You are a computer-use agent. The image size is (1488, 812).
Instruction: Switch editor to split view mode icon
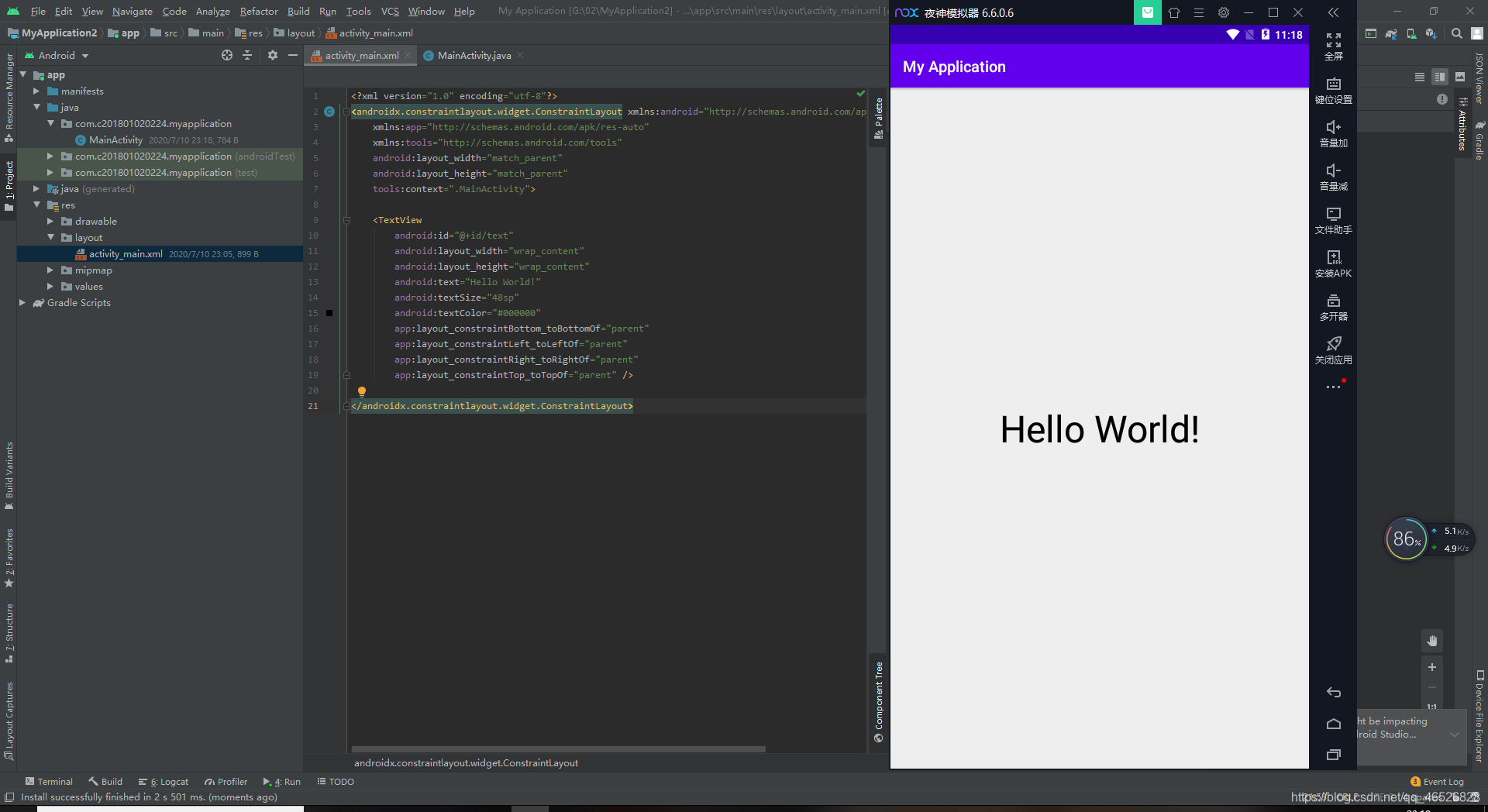coord(1440,77)
